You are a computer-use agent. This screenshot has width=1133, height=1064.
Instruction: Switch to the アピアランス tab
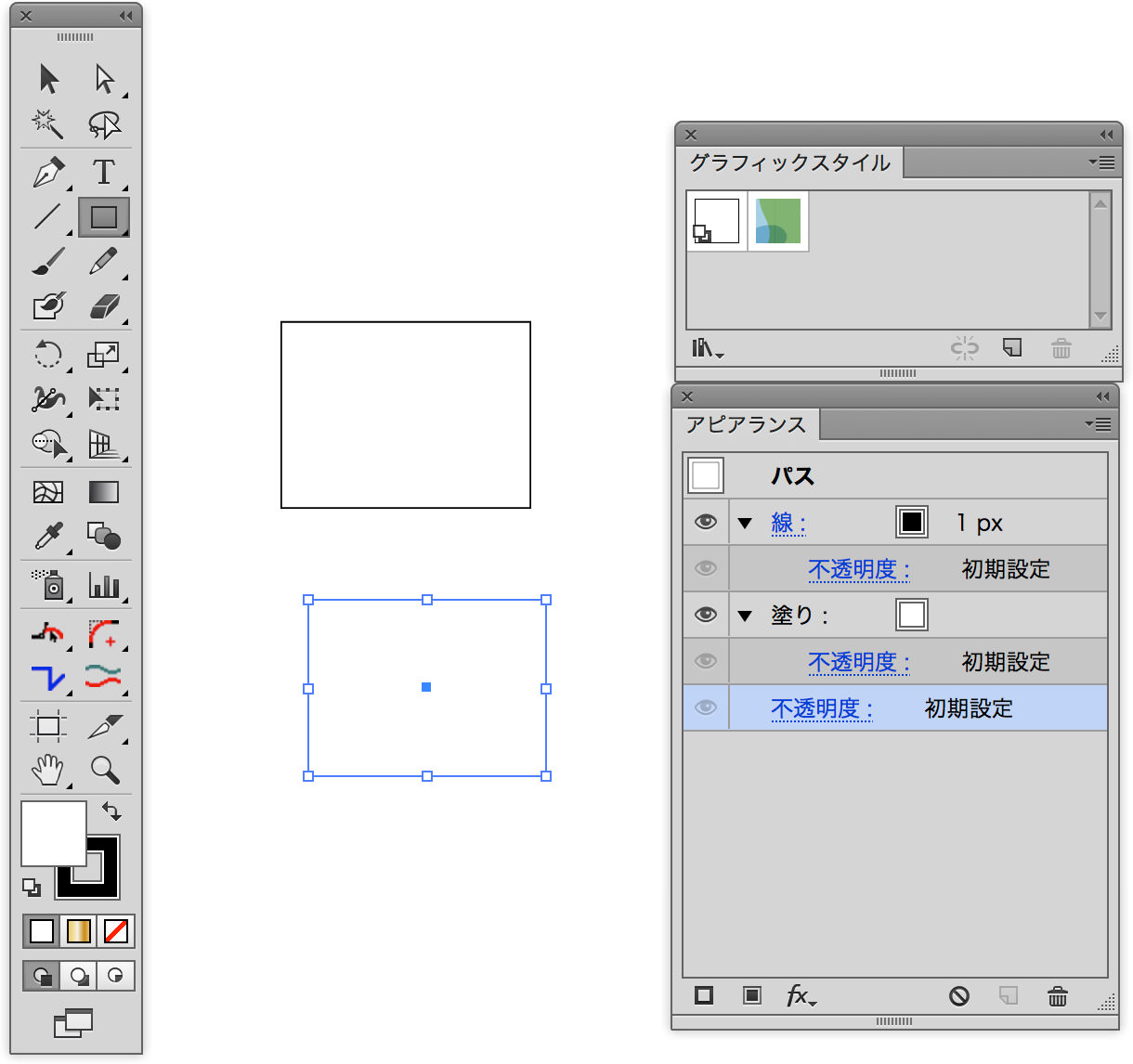[746, 424]
